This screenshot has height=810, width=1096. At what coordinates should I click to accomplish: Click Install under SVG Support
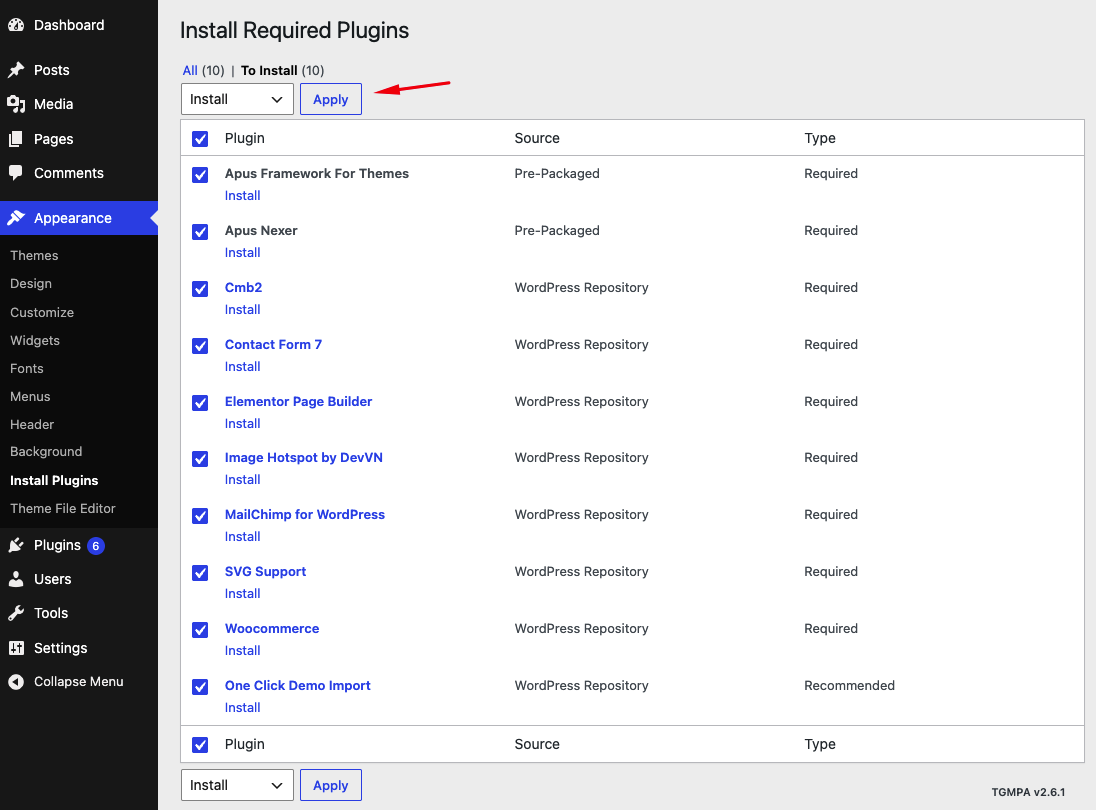click(x=243, y=593)
